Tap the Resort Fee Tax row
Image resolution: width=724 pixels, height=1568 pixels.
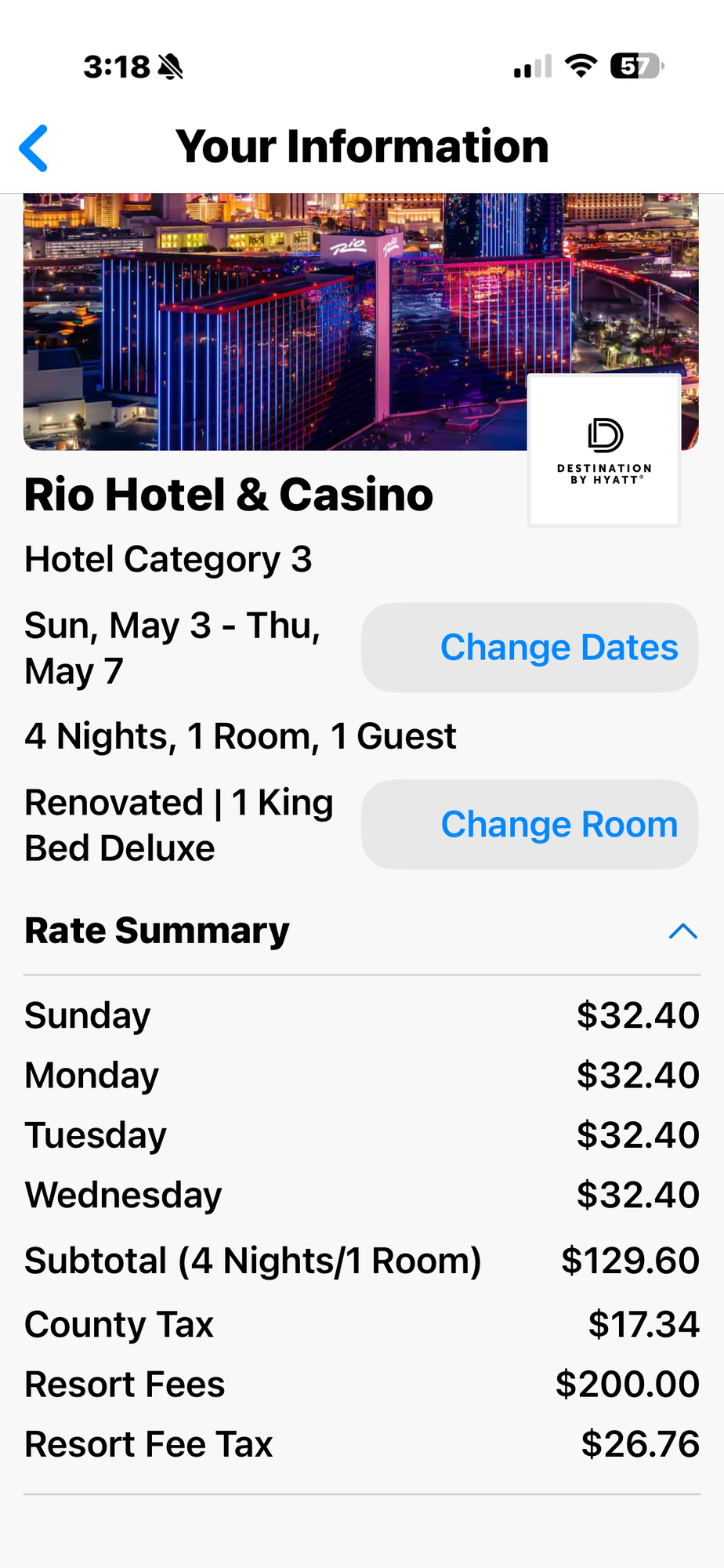tap(362, 1444)
